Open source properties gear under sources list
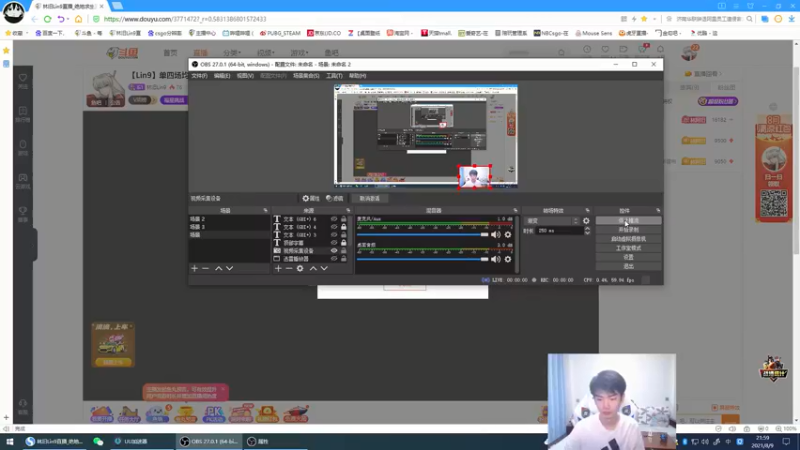The image size is (800, 450). click(x=300, y=268)
